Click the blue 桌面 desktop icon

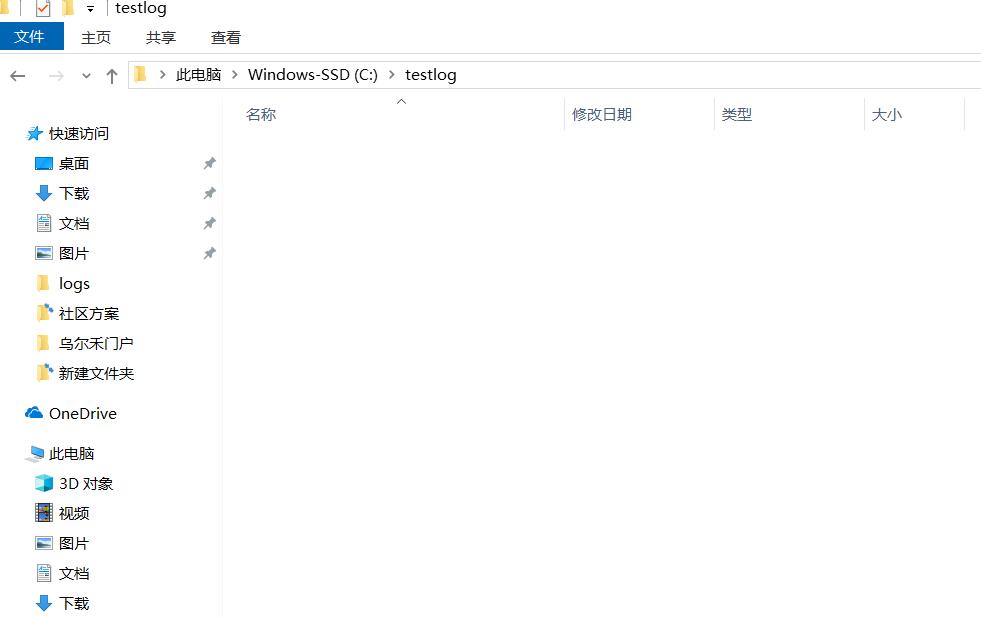(44, 163)
